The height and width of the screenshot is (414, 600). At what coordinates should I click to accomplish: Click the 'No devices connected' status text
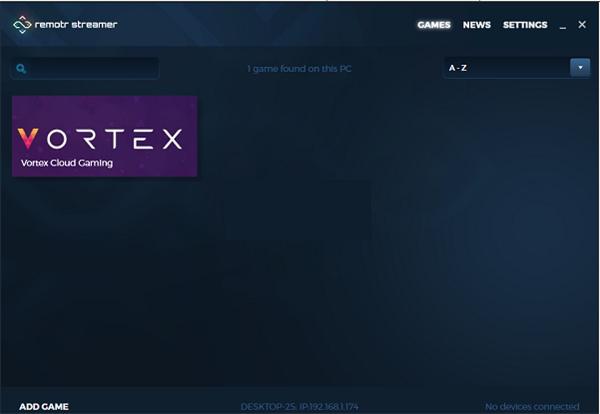coord(532,406)
